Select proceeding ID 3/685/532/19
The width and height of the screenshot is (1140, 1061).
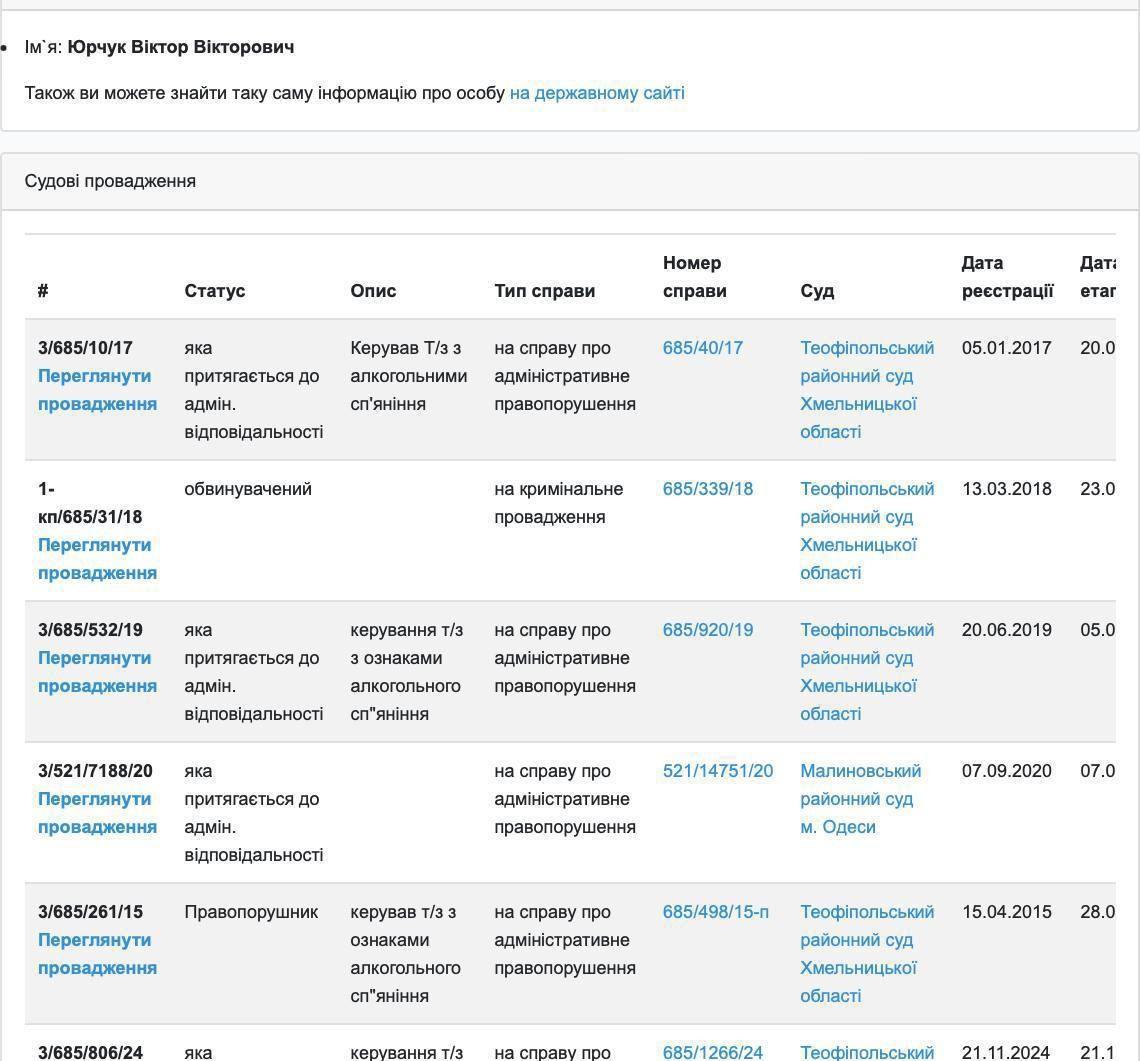tap(90, 630)
